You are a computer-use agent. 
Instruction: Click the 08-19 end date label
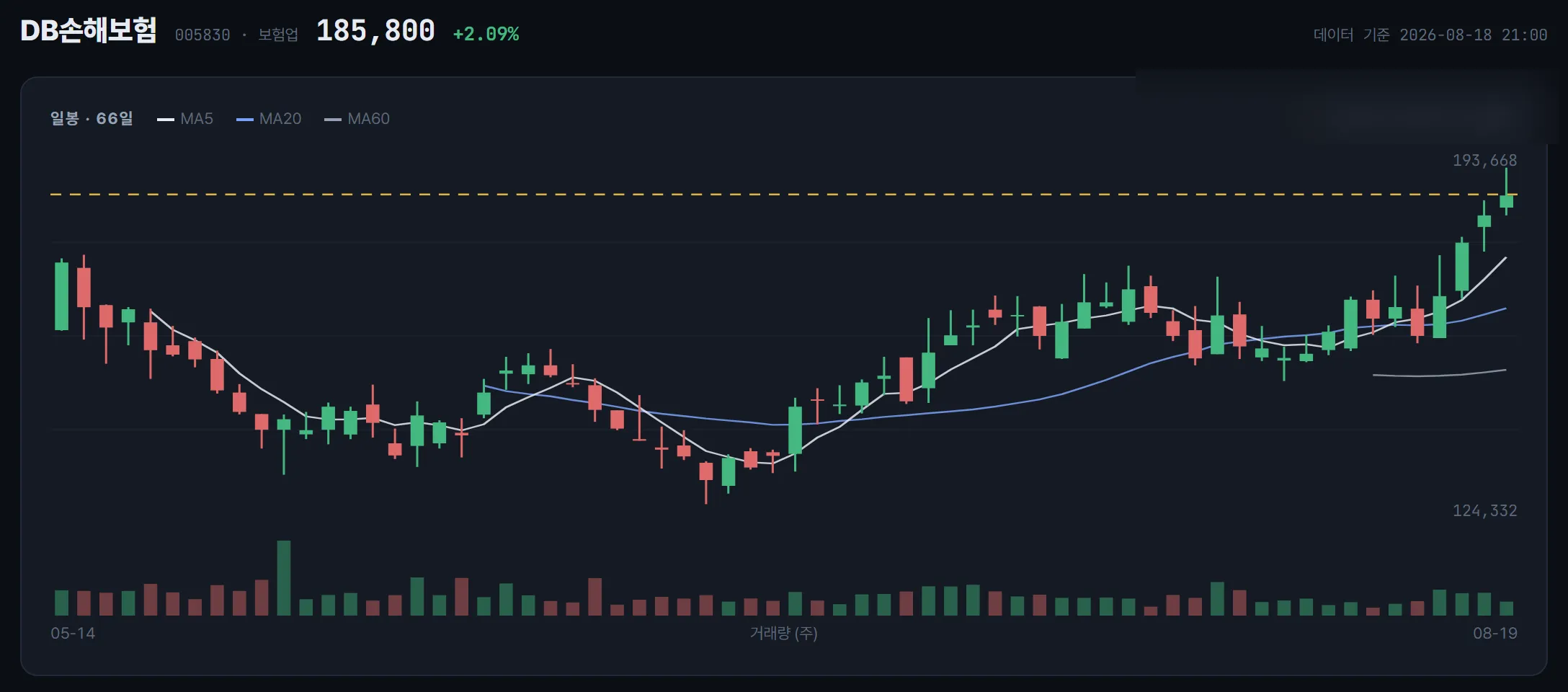1495,633
